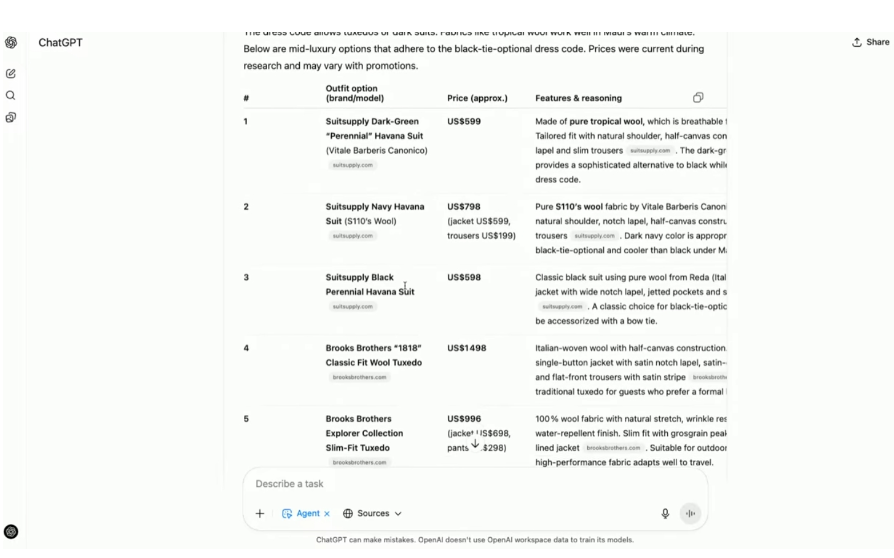Open suitsupply.com source under Navy Havana Suit
Screen dimensions: 894x558
(353, 236)
